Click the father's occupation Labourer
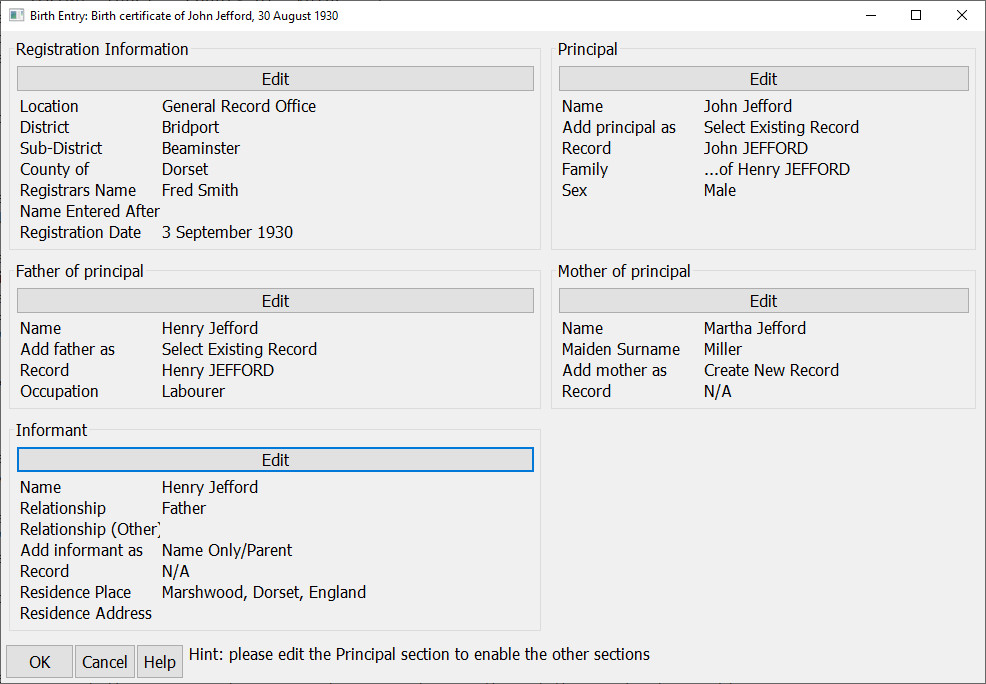Screen dimensions: 986x684 [x=193, y=391]
